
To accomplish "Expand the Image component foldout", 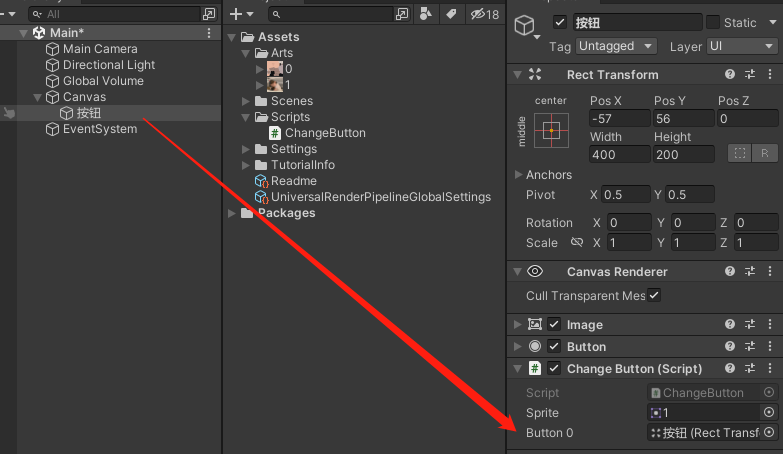I will point(518,324).
